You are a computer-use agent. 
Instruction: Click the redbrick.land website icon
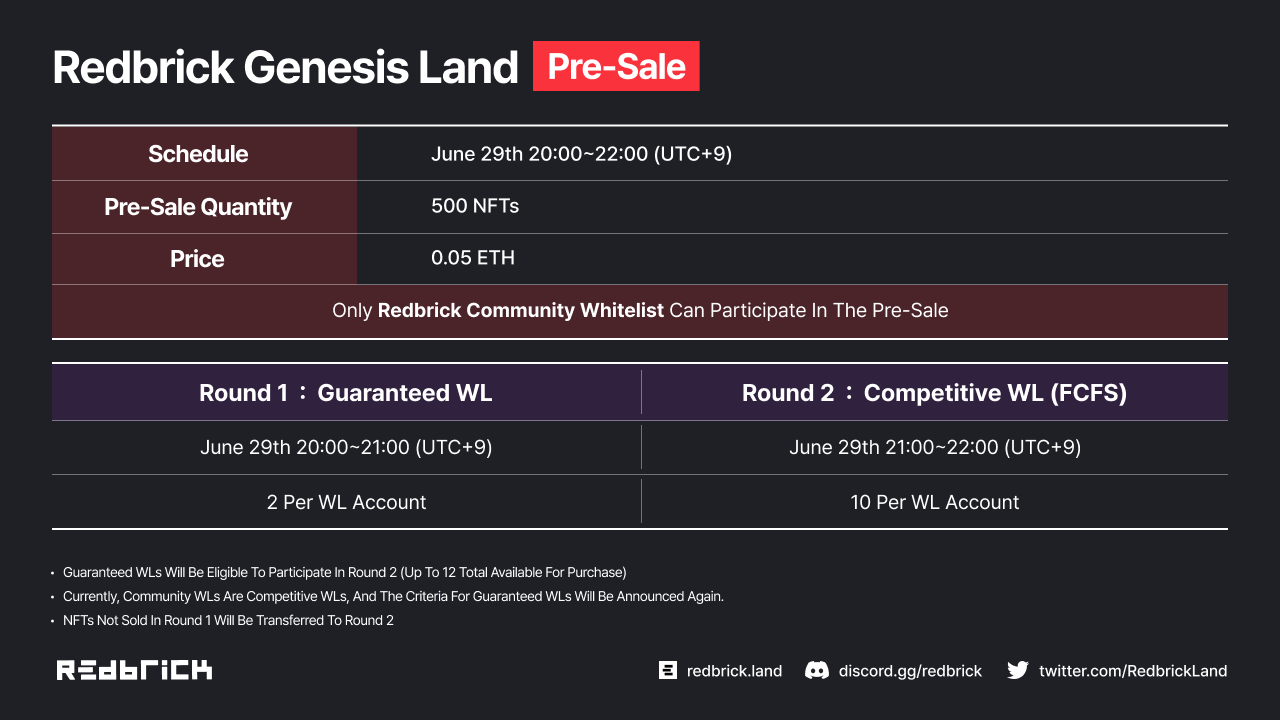(668, 670)
